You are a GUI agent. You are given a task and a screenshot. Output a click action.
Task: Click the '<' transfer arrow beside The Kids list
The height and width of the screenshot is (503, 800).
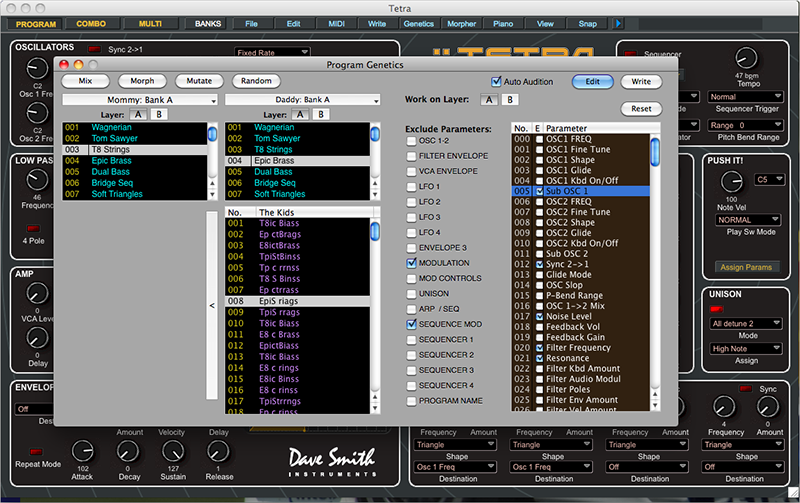tap(211, 306)
